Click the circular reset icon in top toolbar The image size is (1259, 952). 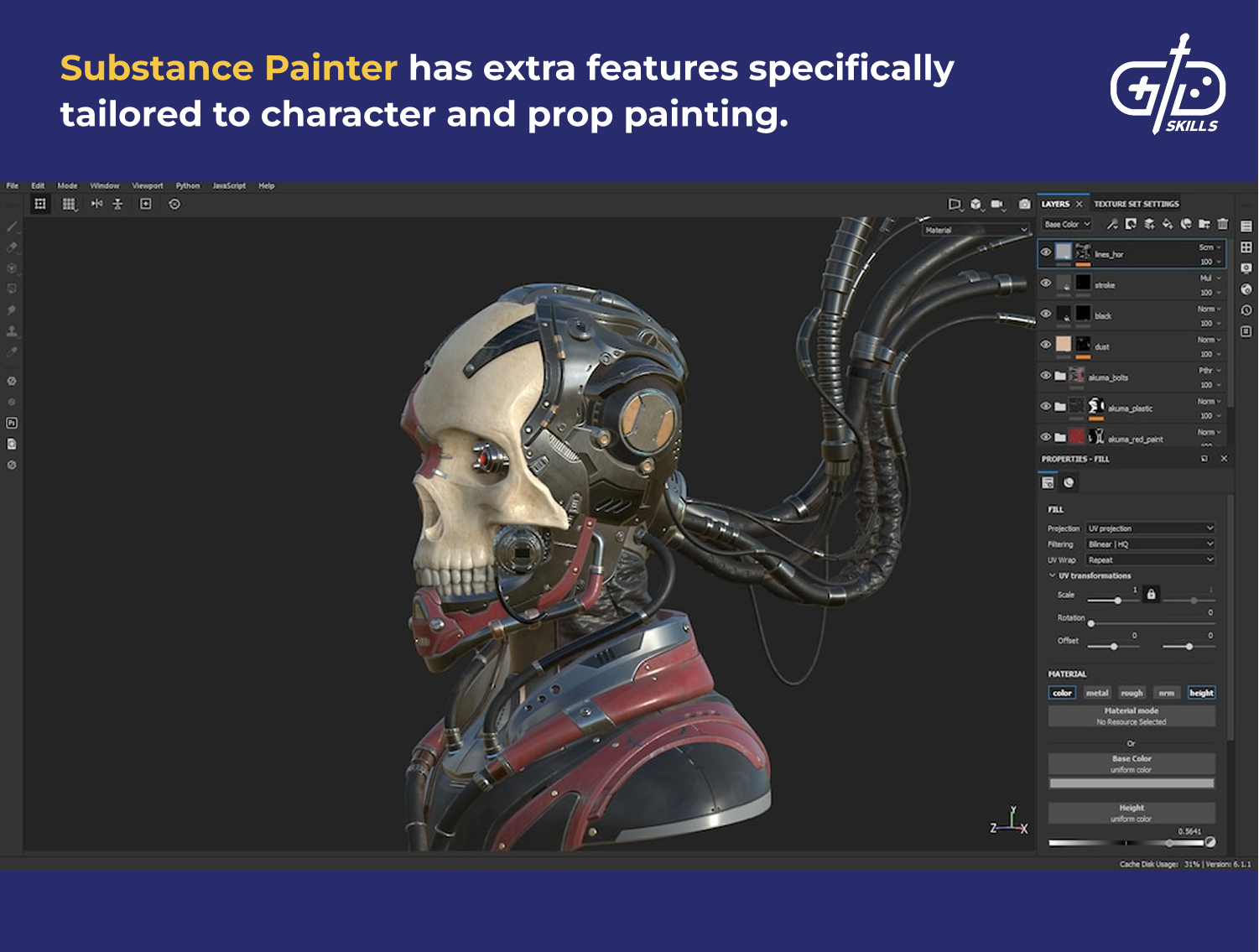point(174,204)
